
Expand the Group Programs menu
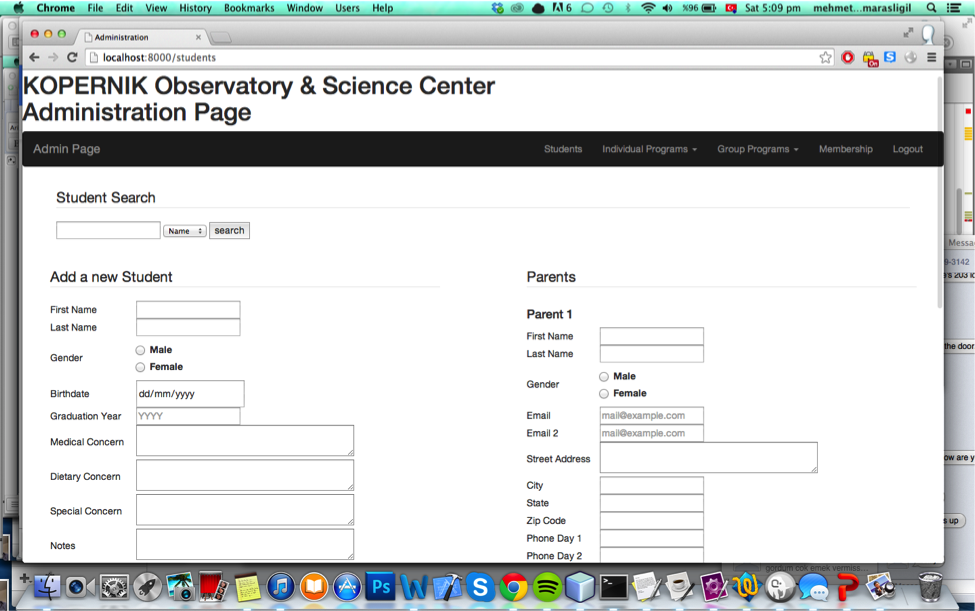click(757, 149)
